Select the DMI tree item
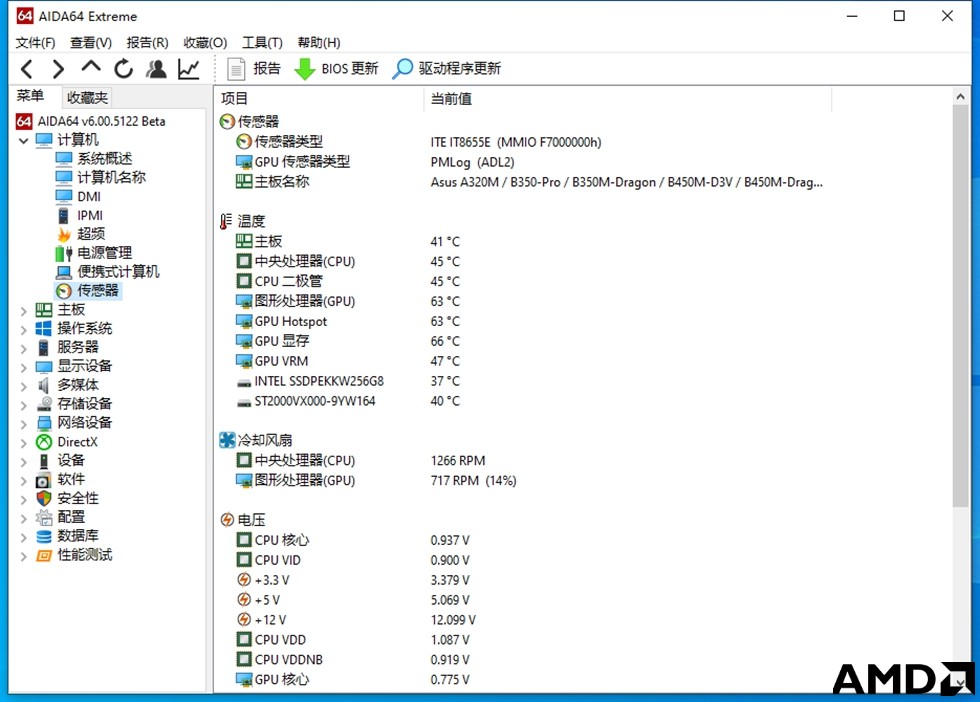 click(x=89, y=196)
